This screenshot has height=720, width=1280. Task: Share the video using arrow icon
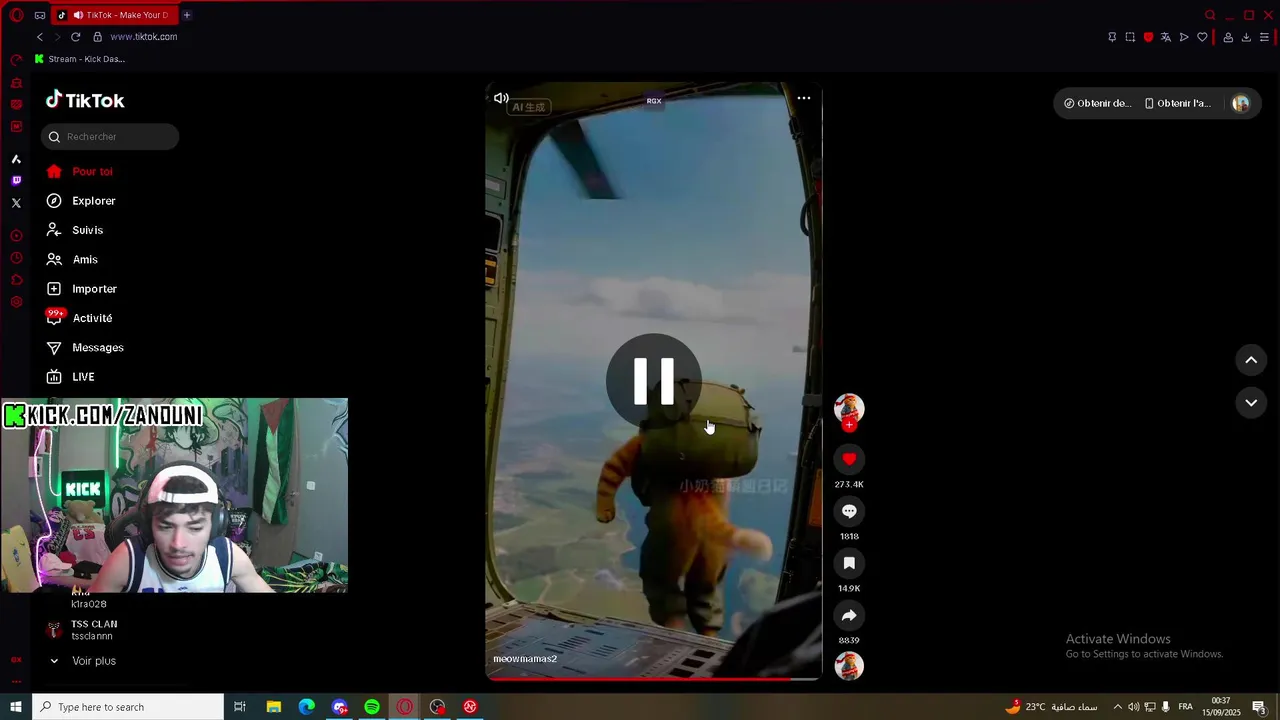click(849, 615)
